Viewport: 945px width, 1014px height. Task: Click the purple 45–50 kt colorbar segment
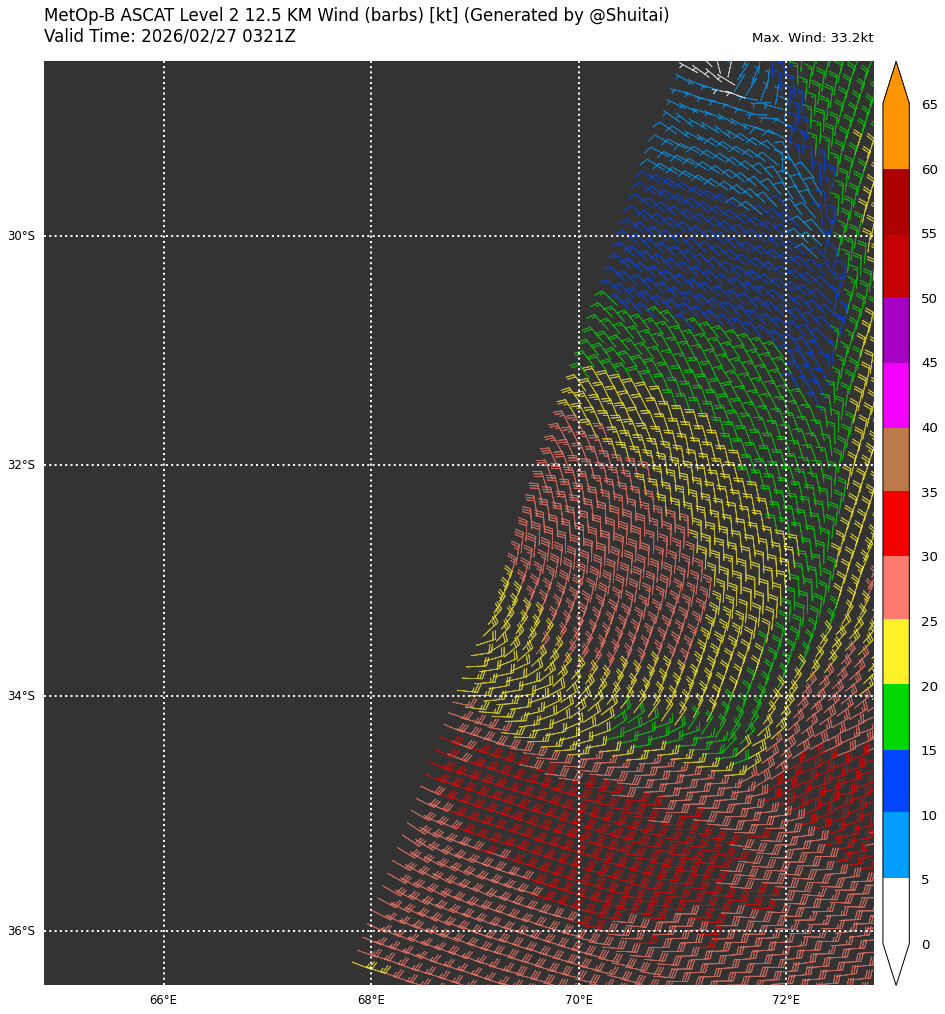point(895,330)
